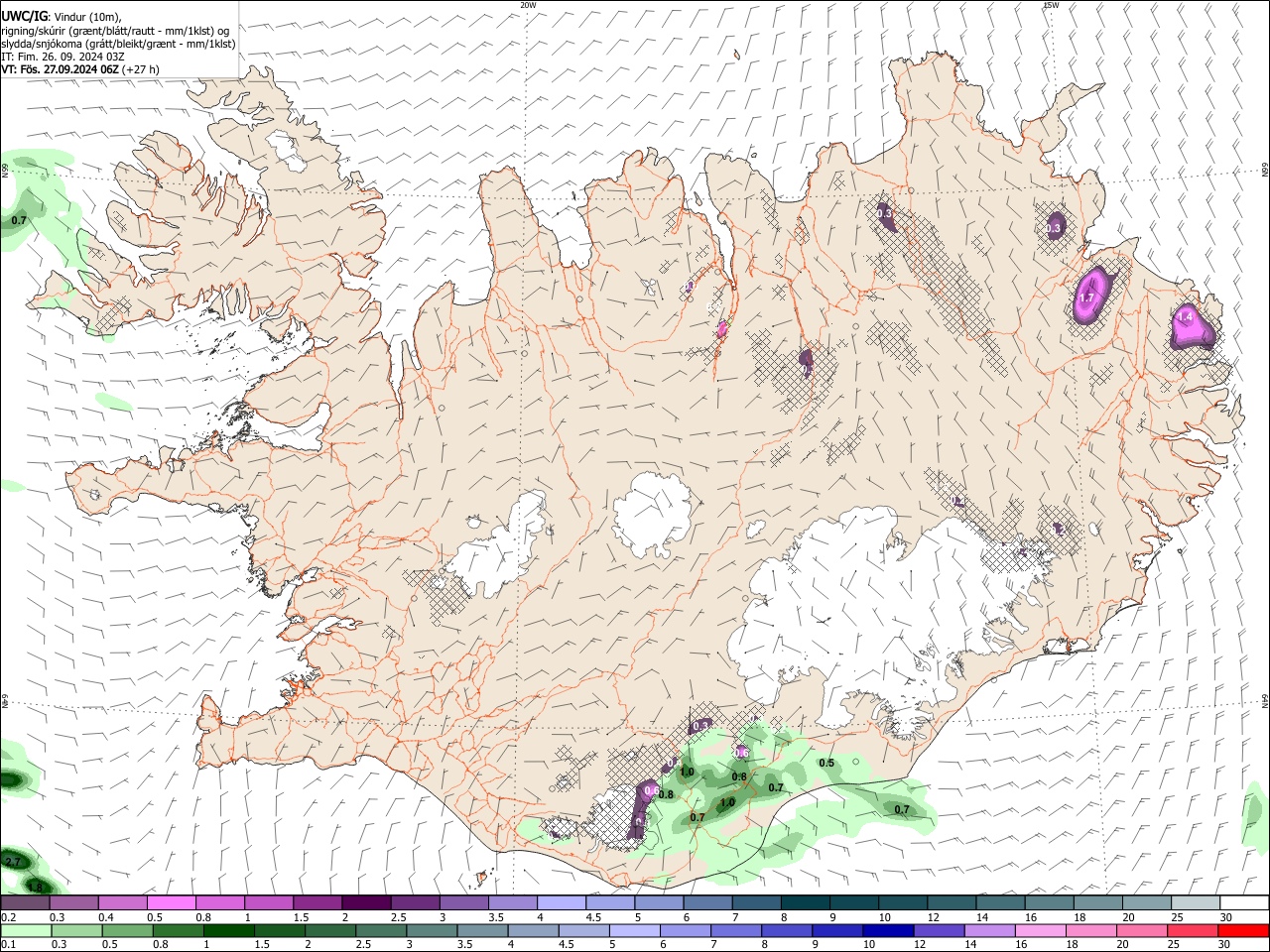Click the '66N' latitude label on right edge
The height and width of the screenshot is (952, 1270).
pos(1265,171)
